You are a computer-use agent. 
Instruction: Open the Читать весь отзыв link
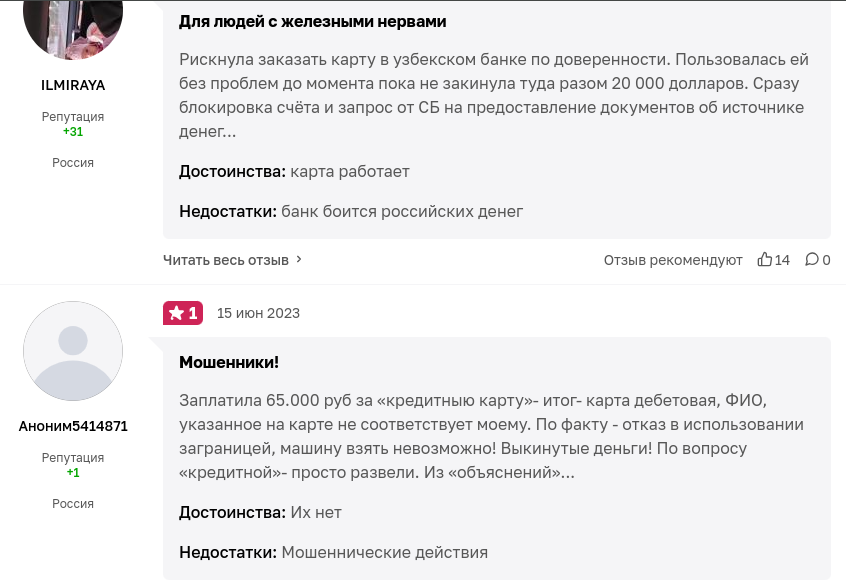226,260
